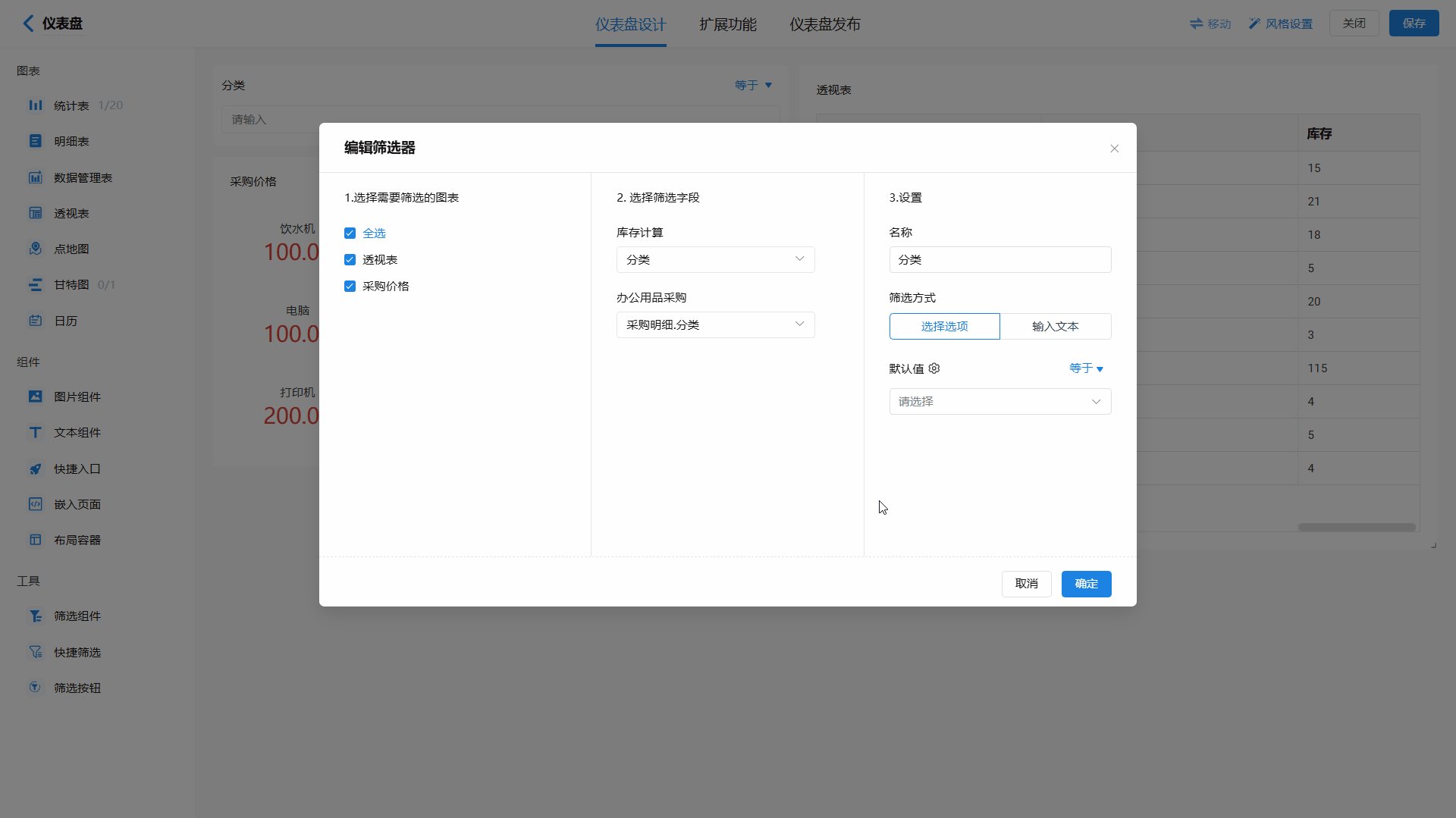
Task: Click the 关闭 button
Action: pos(1354,24)
